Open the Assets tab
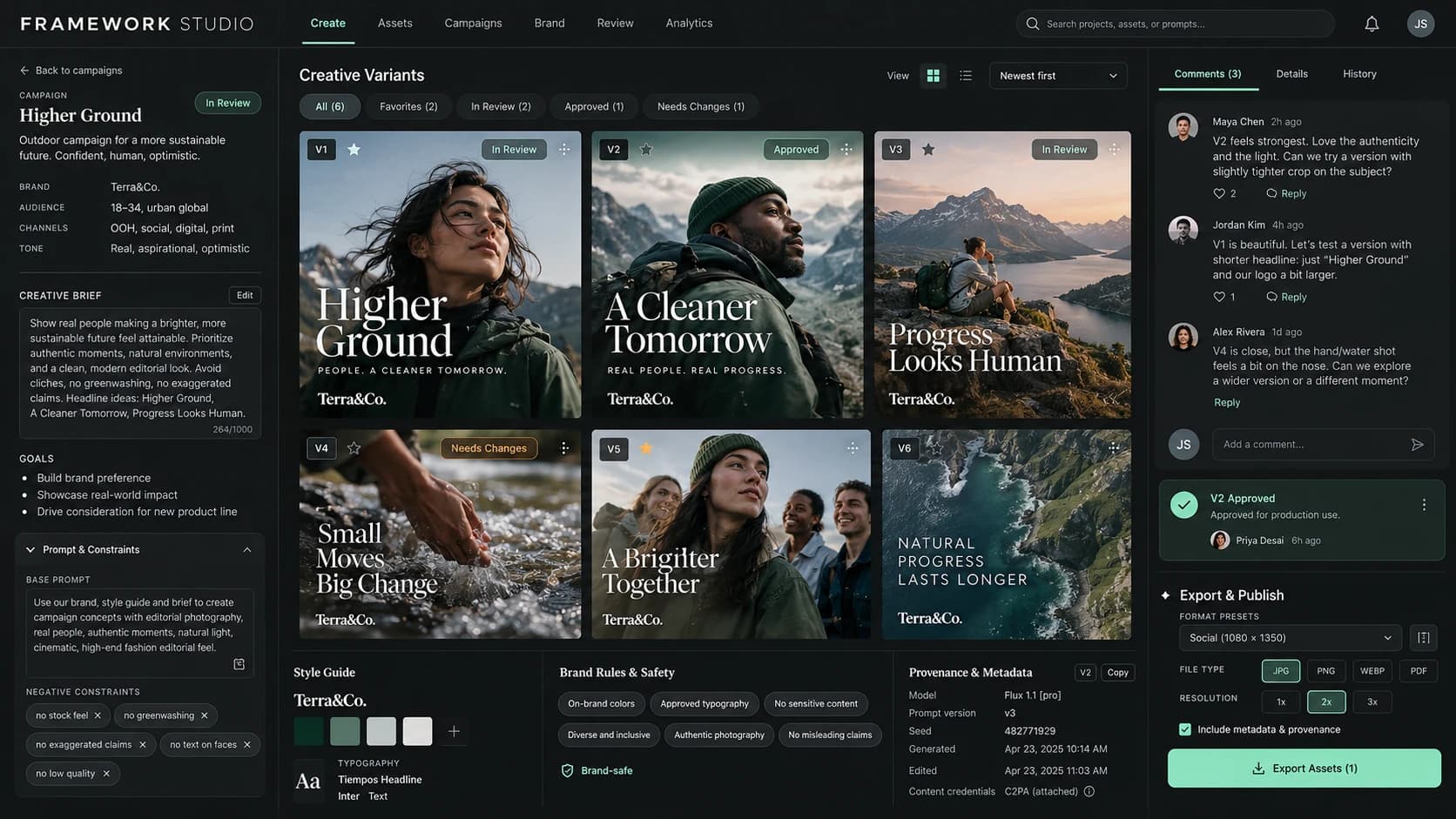The height and width of the screenshot is (819, 1456). [x=394, y=23]
